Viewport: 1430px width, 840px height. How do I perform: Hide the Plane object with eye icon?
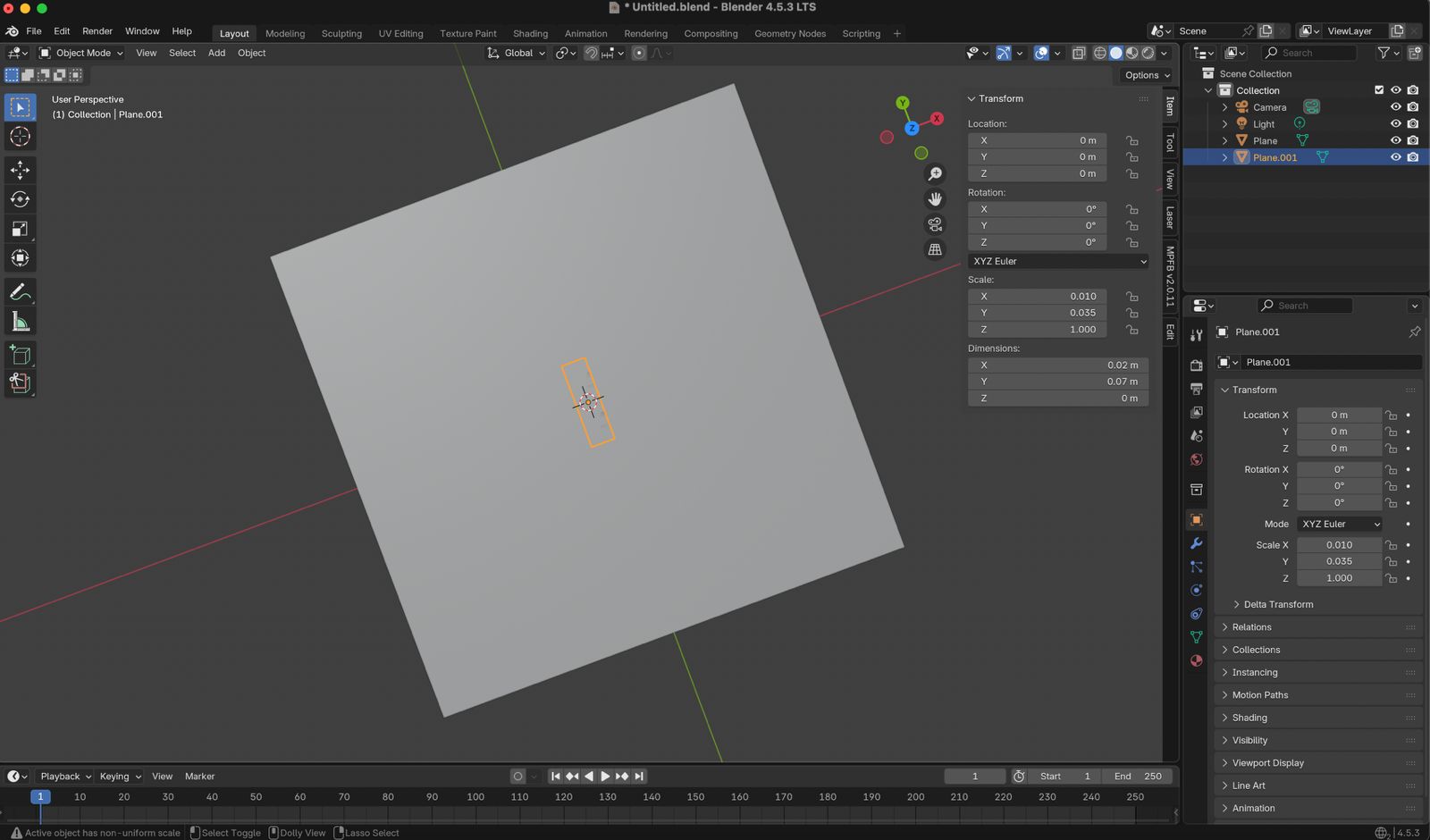(1395, 140)
